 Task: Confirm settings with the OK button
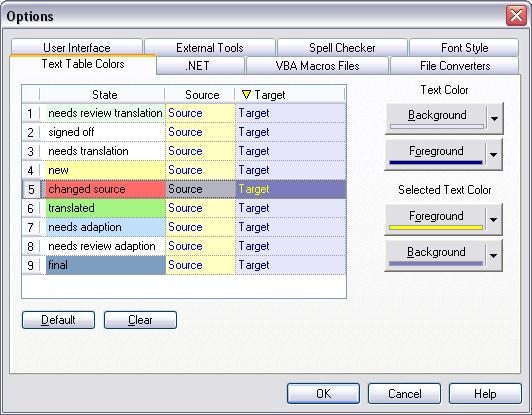pos(323,394)
